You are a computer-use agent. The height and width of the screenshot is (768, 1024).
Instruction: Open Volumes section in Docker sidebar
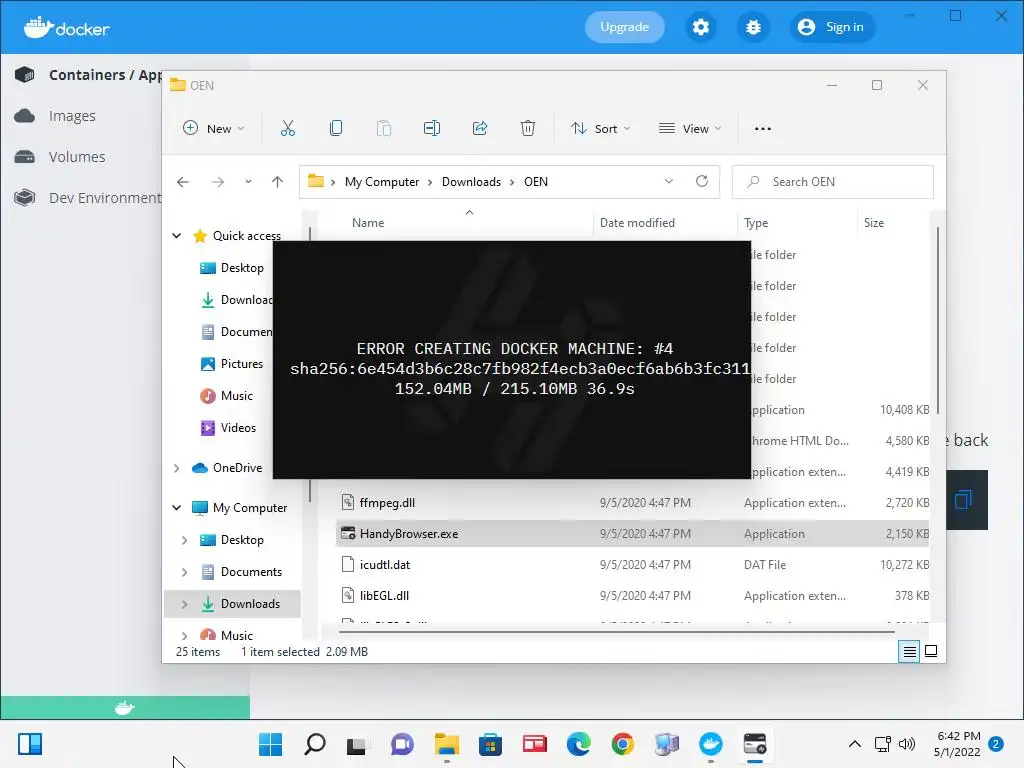click(x=60, y=157)
